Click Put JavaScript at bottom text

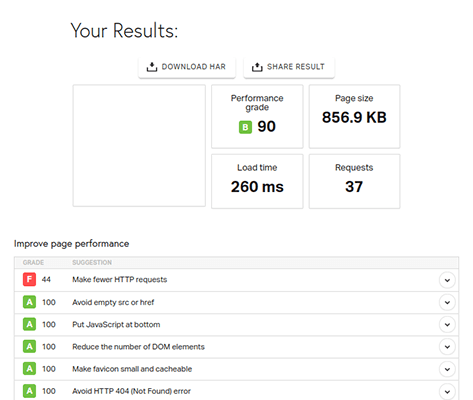[x=116, y=325]
